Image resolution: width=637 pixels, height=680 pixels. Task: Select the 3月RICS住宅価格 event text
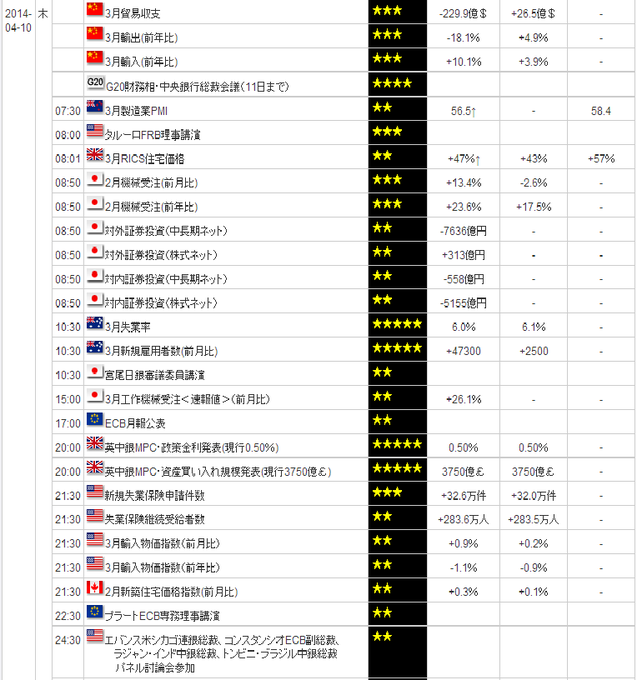coord(145,159)
